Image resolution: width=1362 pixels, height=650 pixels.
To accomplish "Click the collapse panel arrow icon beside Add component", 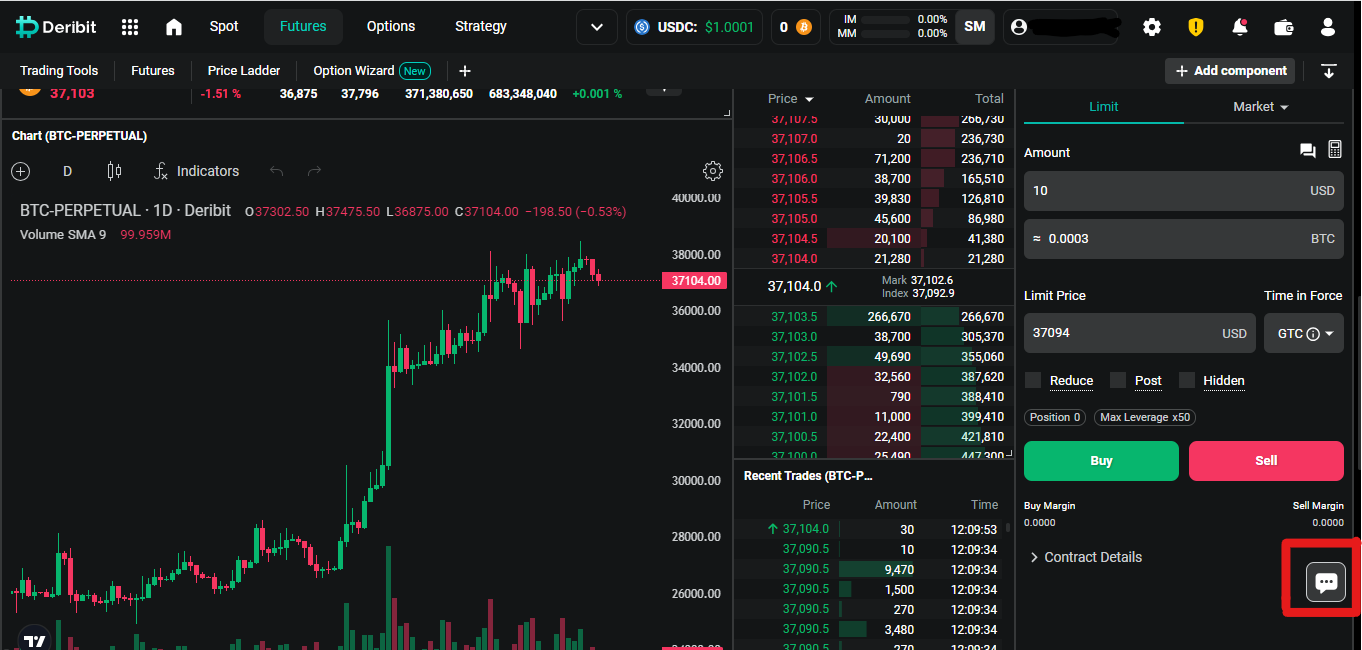I will click(1329, 71).
